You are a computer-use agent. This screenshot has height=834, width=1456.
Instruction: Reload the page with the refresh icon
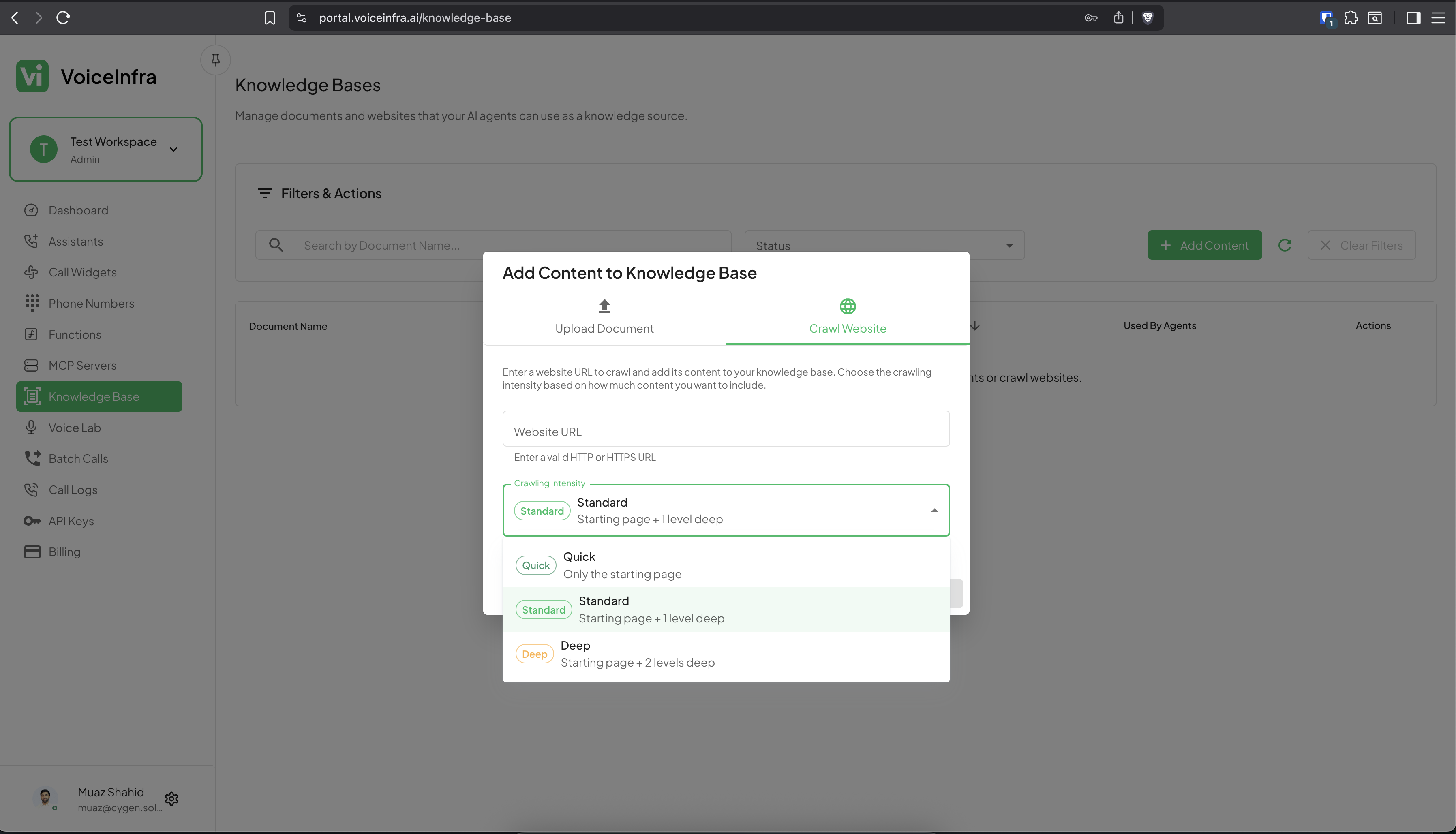click(x=63, y=18)
